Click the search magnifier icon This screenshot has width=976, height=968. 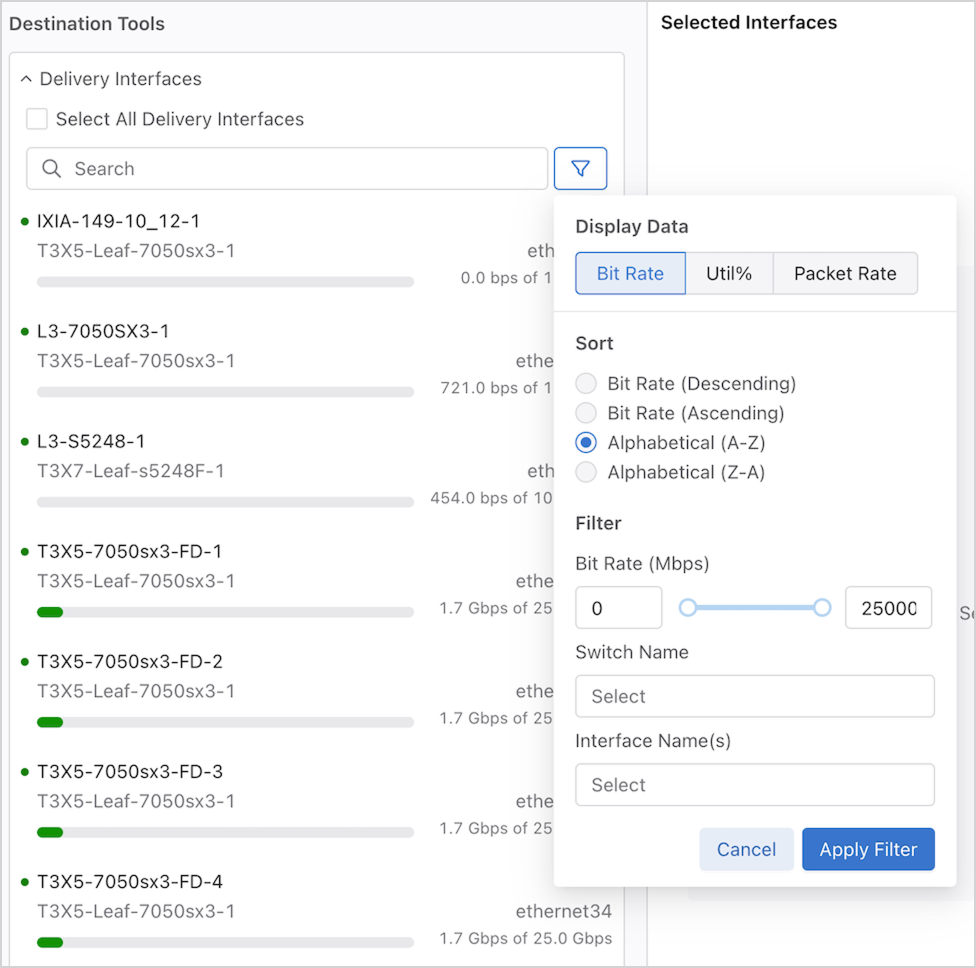click(52, 169)
